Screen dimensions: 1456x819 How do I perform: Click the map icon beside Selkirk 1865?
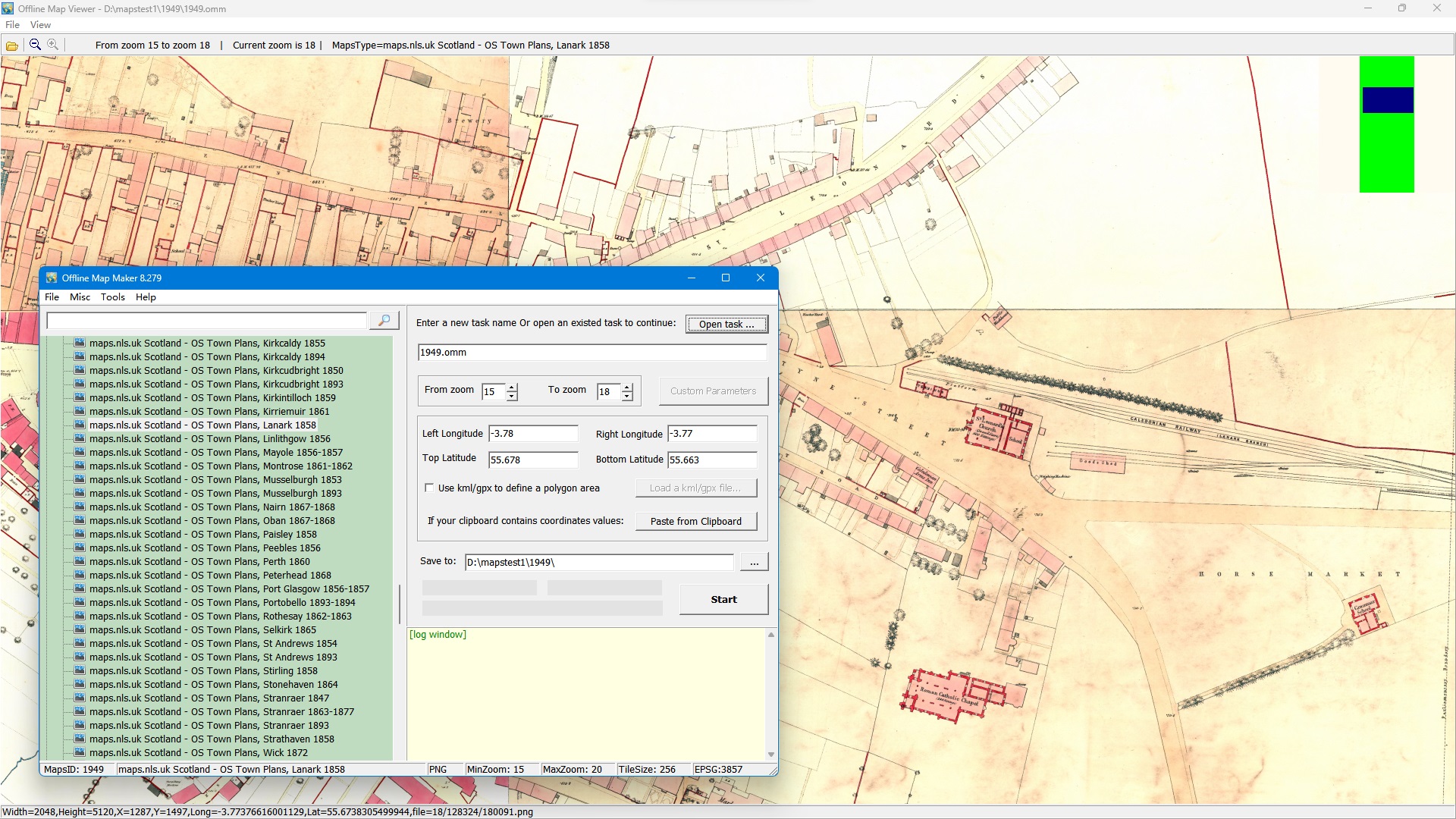[x=80, y=629]
